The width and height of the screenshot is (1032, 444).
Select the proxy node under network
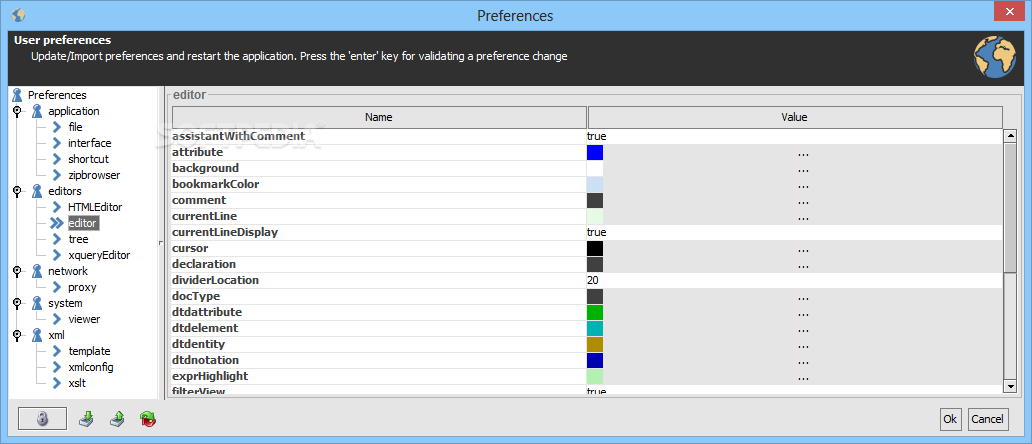coord(82,287)
